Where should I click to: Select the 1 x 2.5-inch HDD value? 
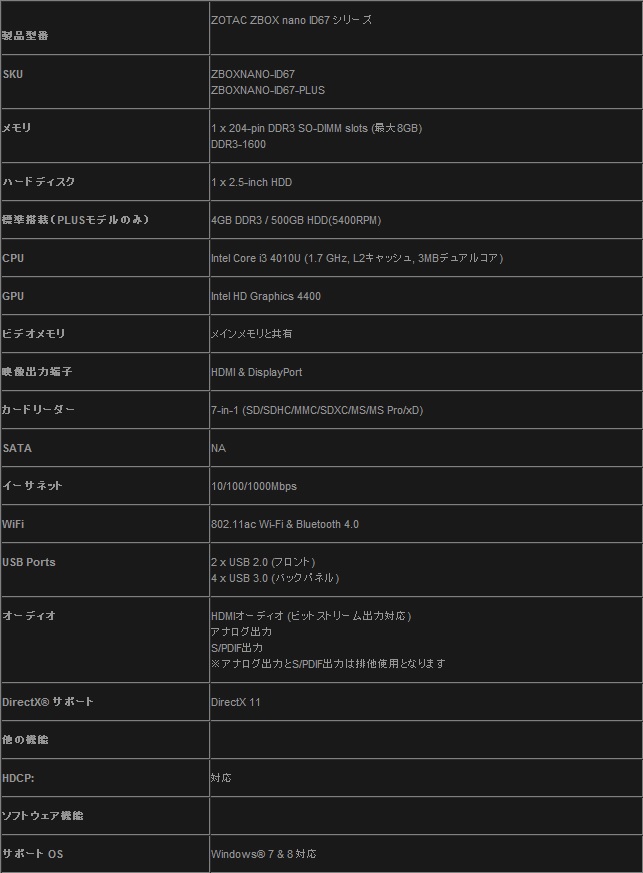(x=251, y=182)
